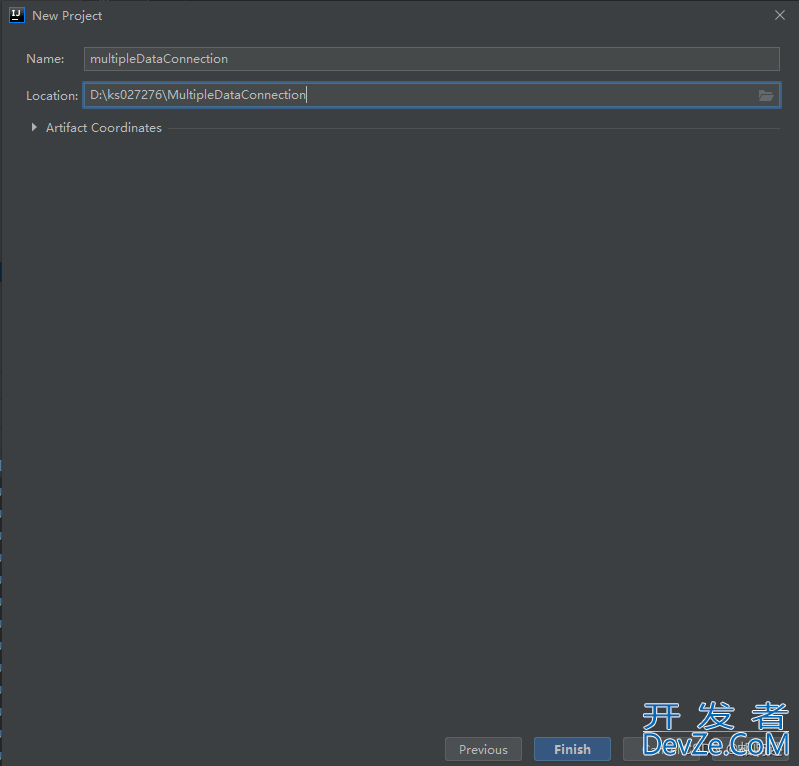
Task: Open folder browser in Location field
Action: coord(765,95)
